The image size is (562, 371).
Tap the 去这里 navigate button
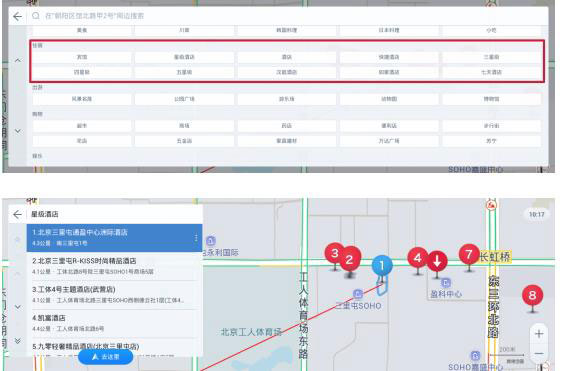[105, 357]
